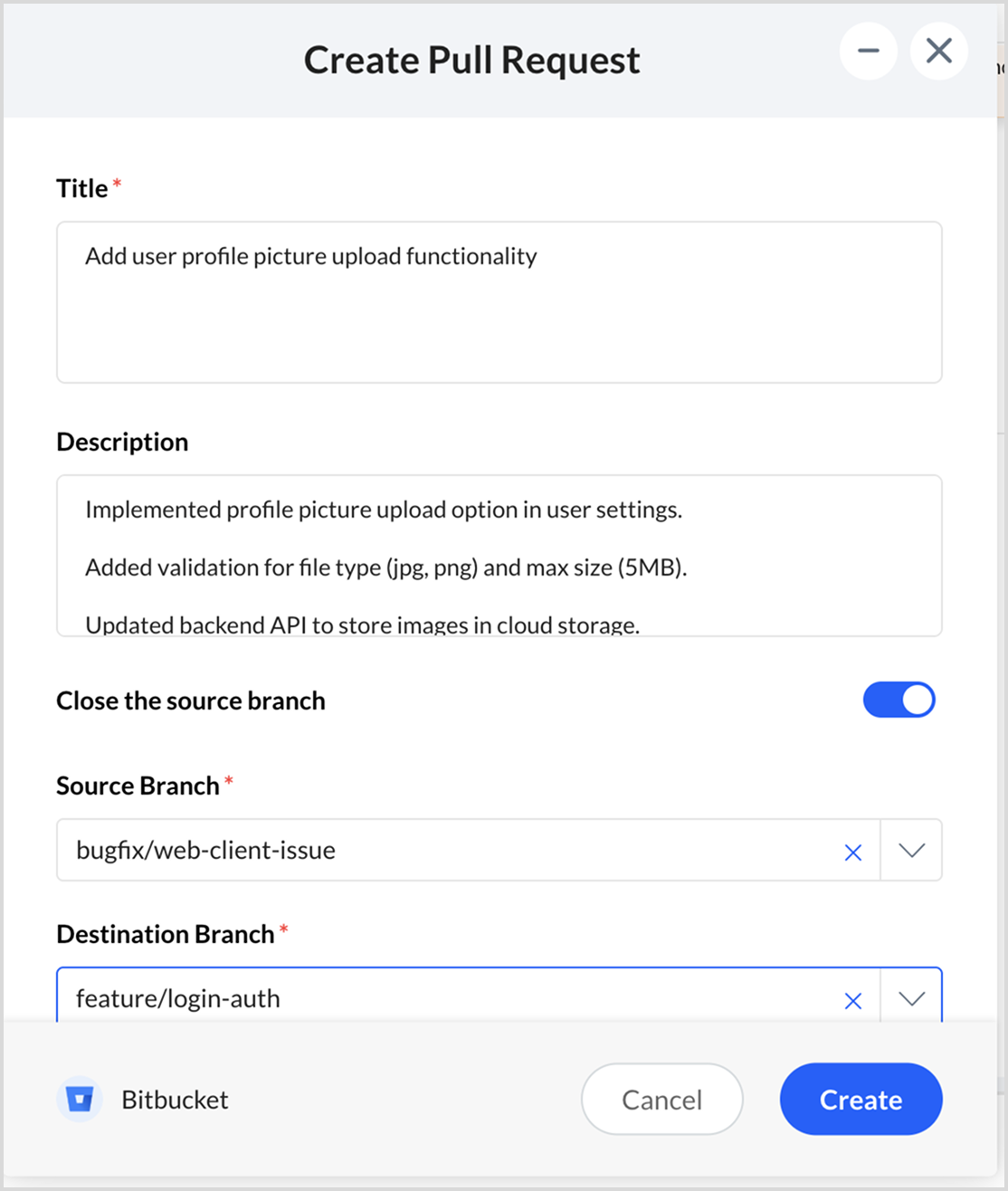Click the Source Branch field label
This screenshot has width=1008, height=1191.
tap(138, 786)
